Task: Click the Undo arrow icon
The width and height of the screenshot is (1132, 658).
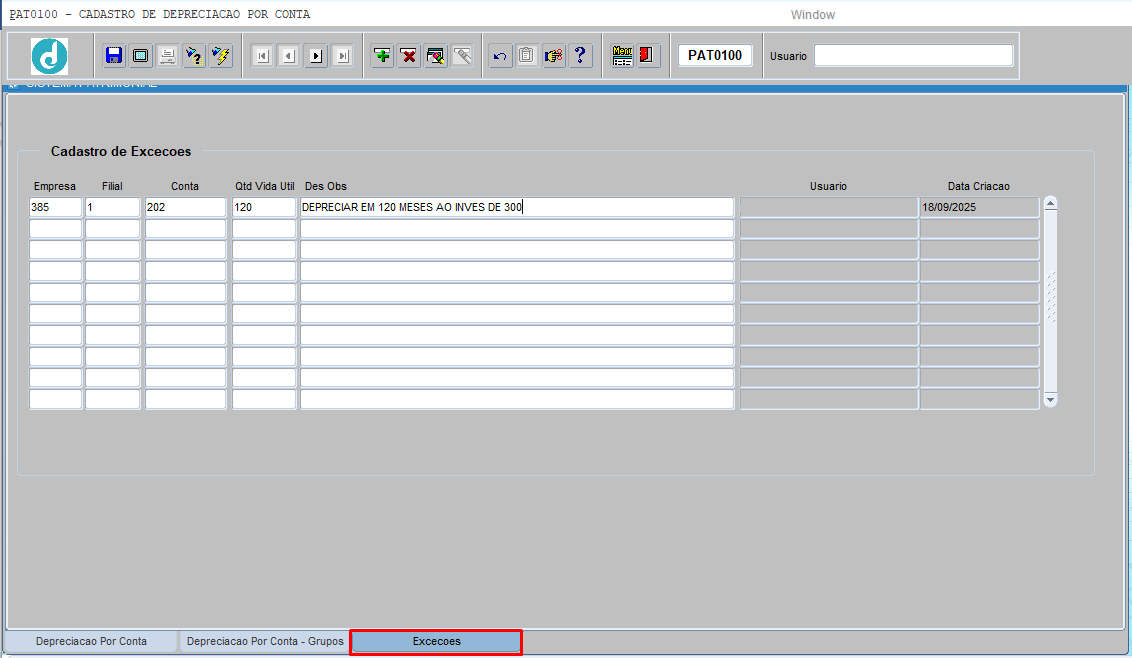Action: tap(500, 56)
